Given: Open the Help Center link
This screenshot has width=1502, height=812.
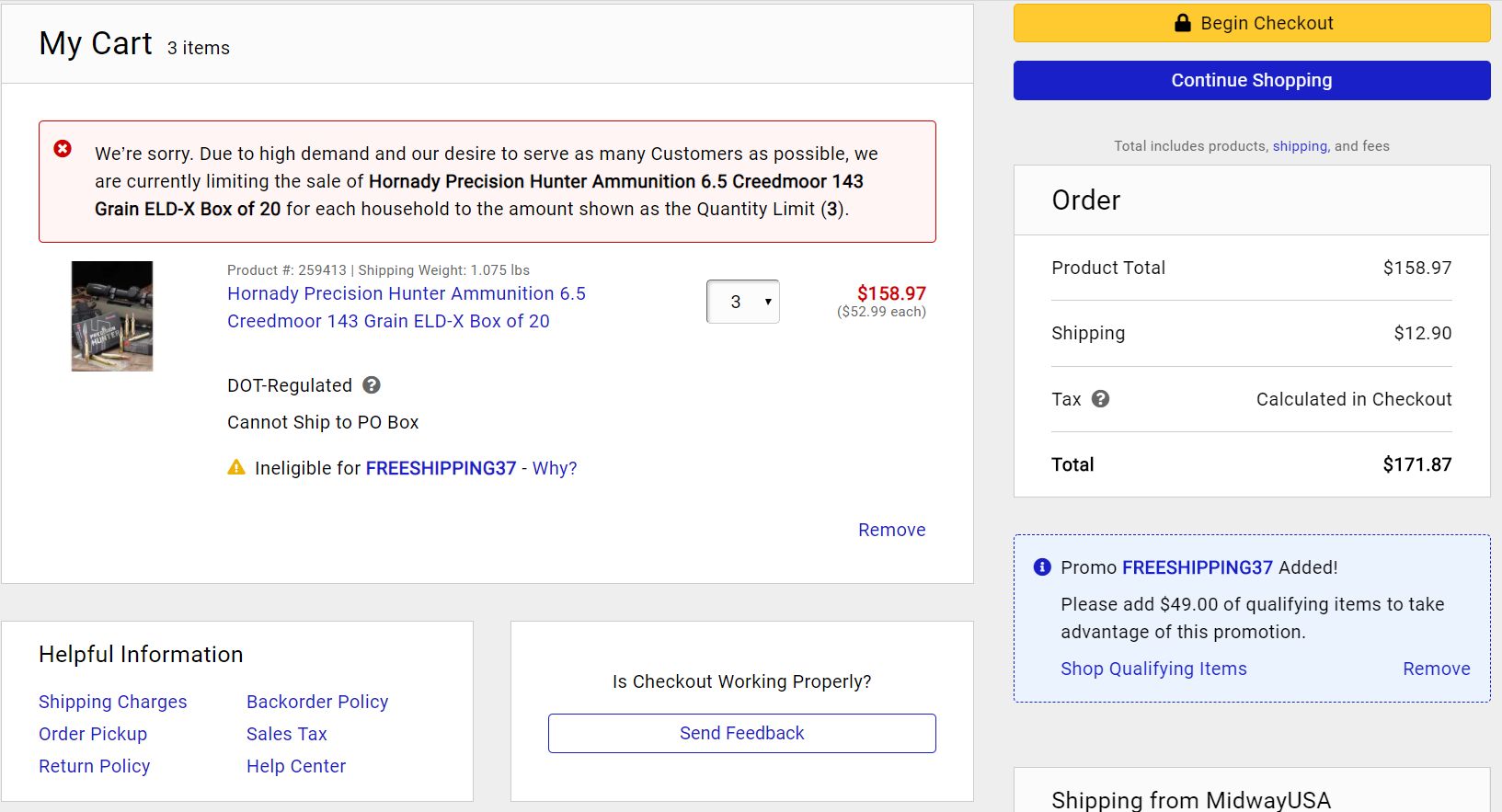Looking at the screenshot, I should pyautogui.click(x=296, y=766).
